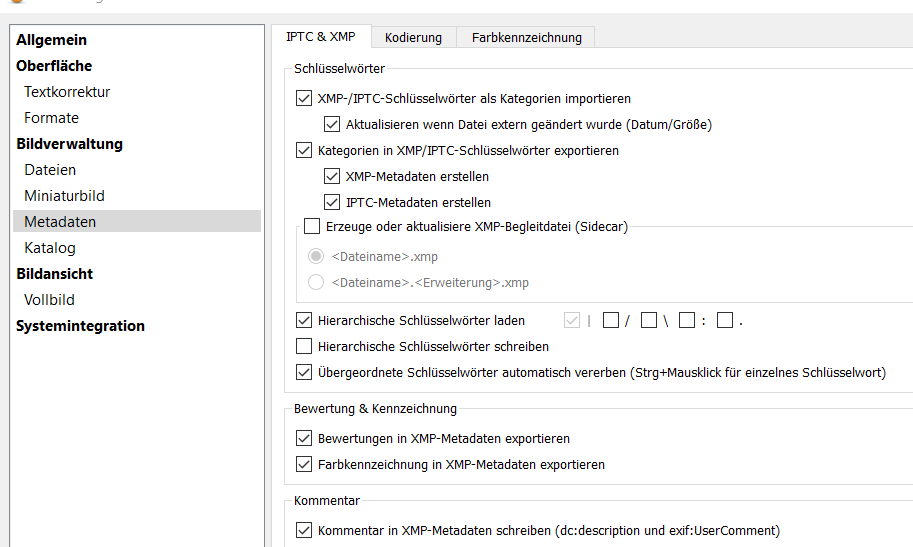Uncheck XMP-Metadaten erstellen

pos(333,177)
